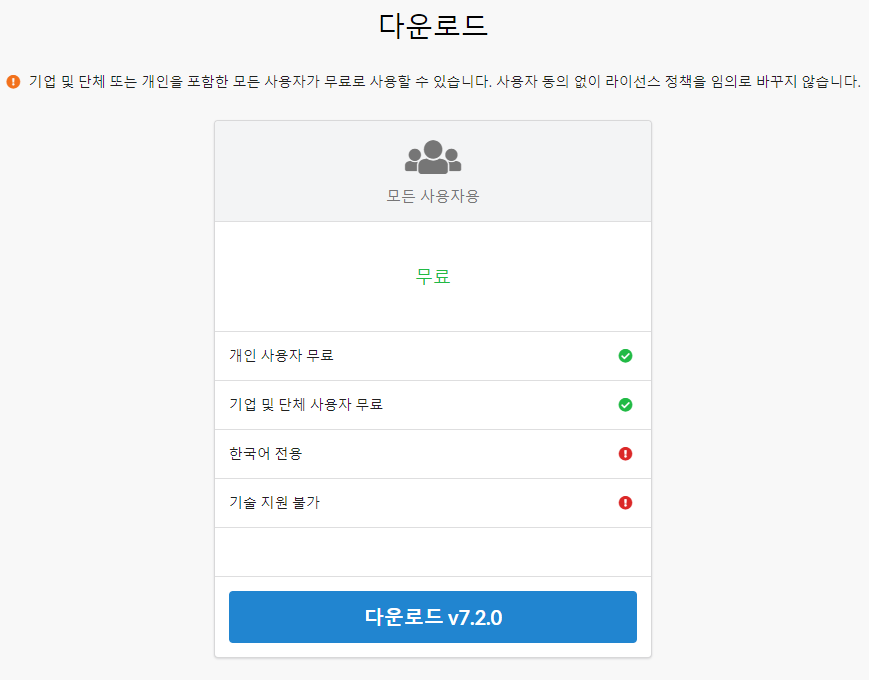The height and width of the screenshot is (680, 869).
Task: Click the 다운로드 v7.2.0 button
Action: 432,617
